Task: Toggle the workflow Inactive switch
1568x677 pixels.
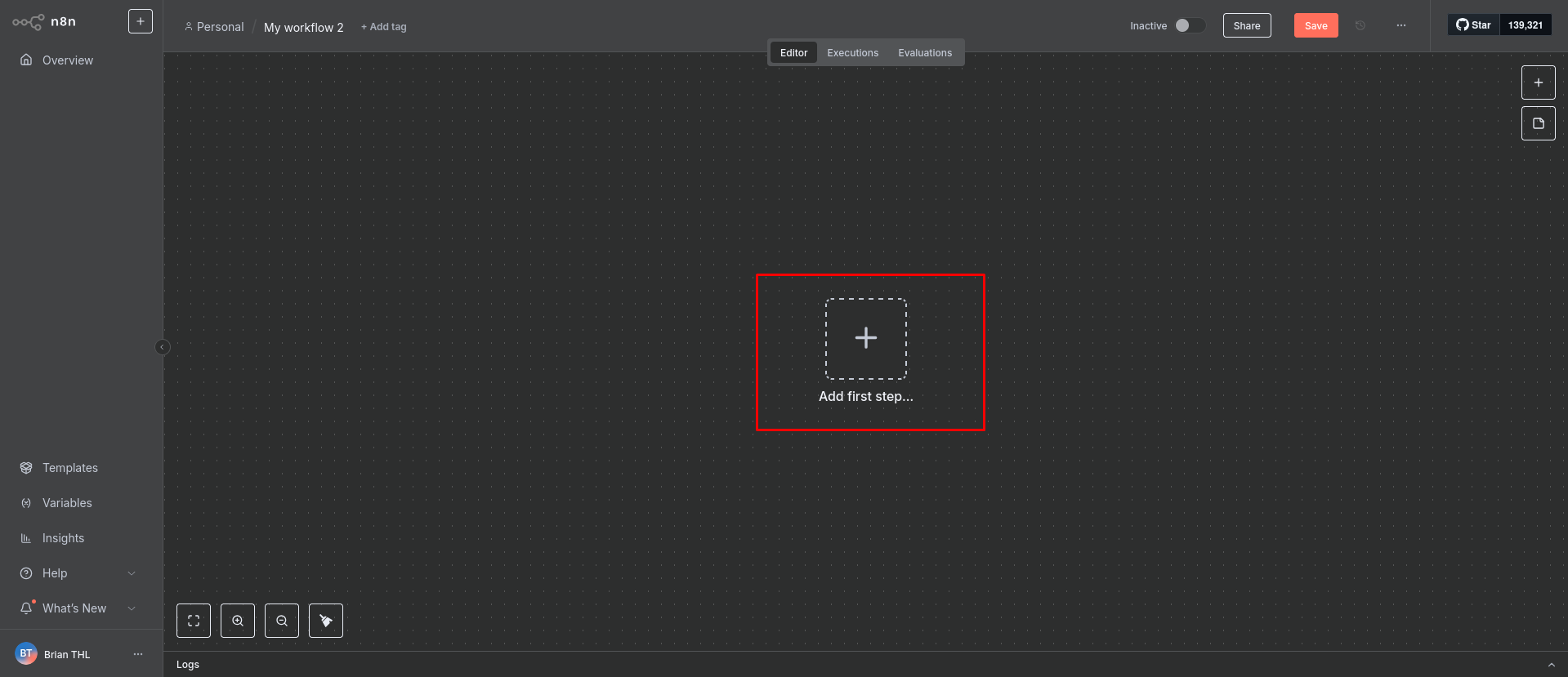Action: [1190, 25]
